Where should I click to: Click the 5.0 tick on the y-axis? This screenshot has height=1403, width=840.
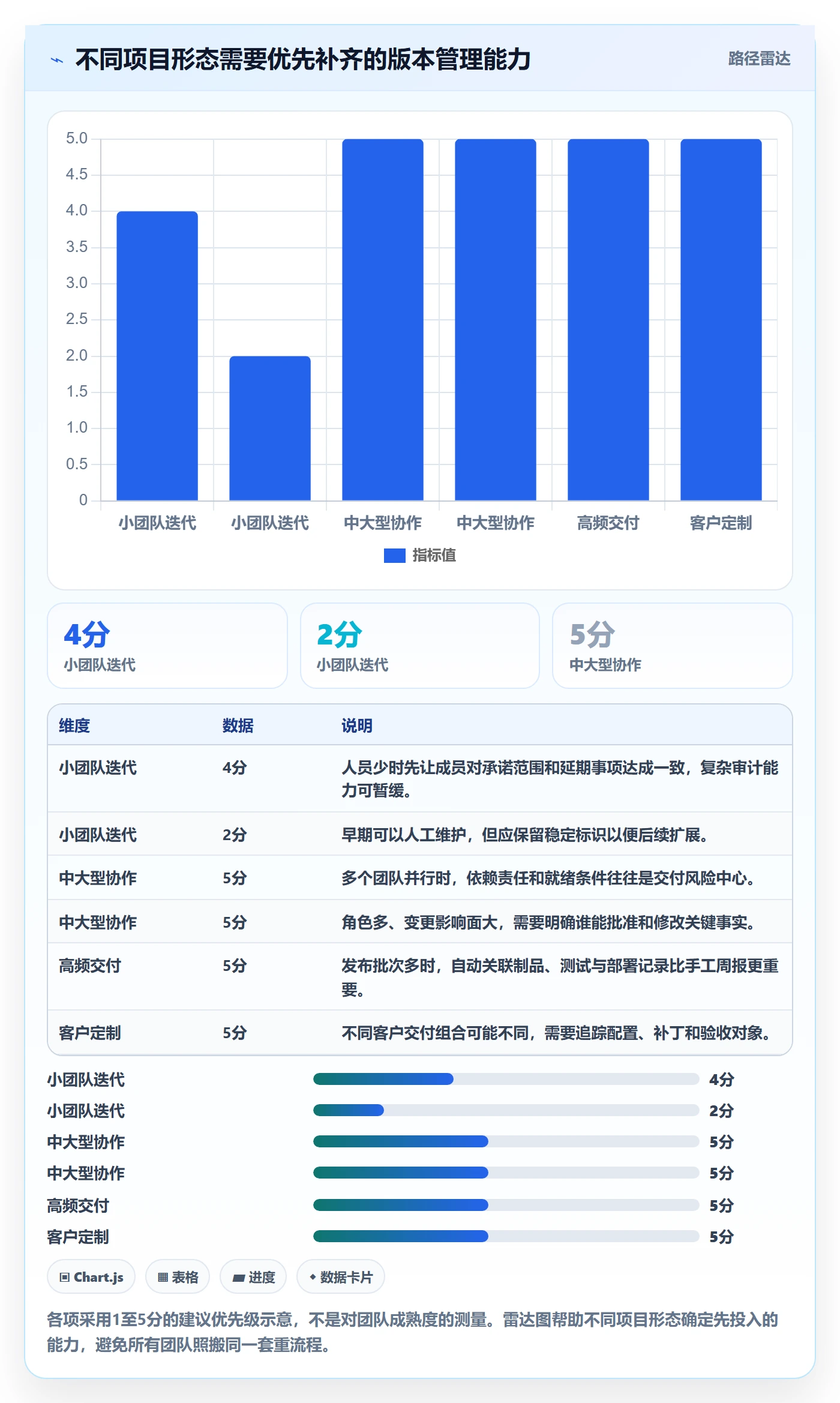click(x=77, y=139)
